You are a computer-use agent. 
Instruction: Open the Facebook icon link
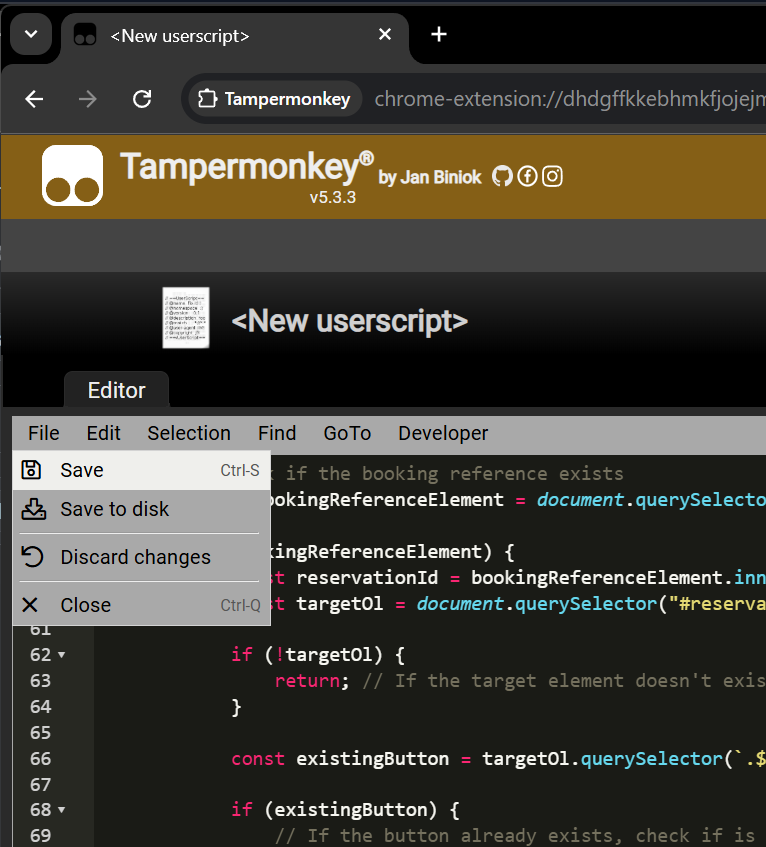click(x=527, y=177)
